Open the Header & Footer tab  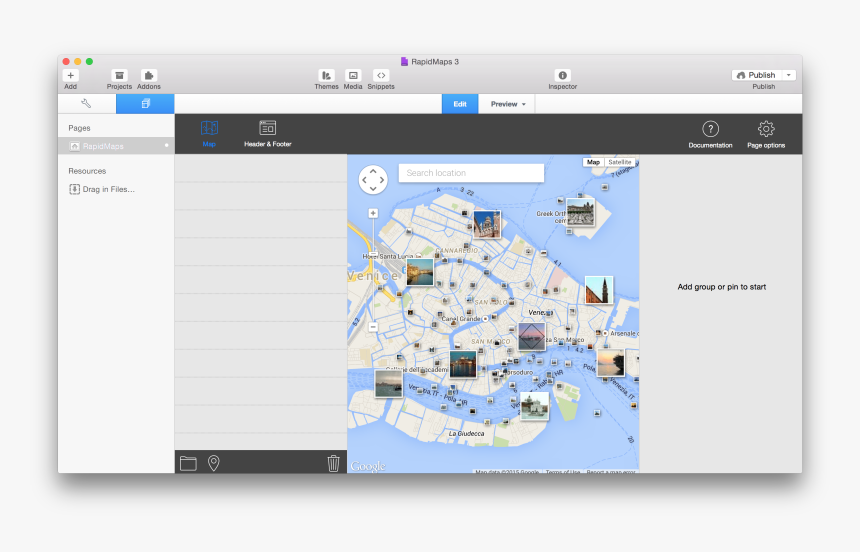[x=268, y=133]
